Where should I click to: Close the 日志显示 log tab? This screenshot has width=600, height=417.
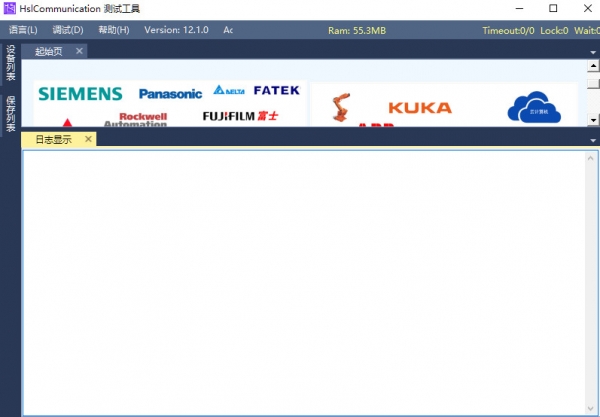coord(88,139)
